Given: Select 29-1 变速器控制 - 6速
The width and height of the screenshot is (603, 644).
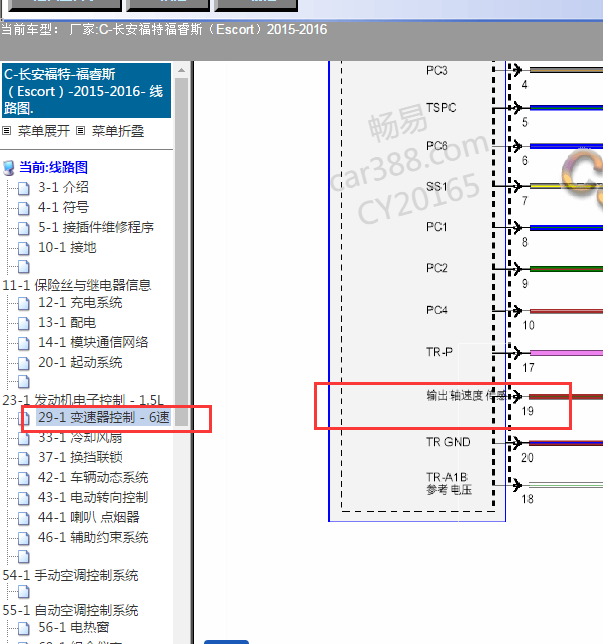Looking at the screenshot, I should point(104,417).
